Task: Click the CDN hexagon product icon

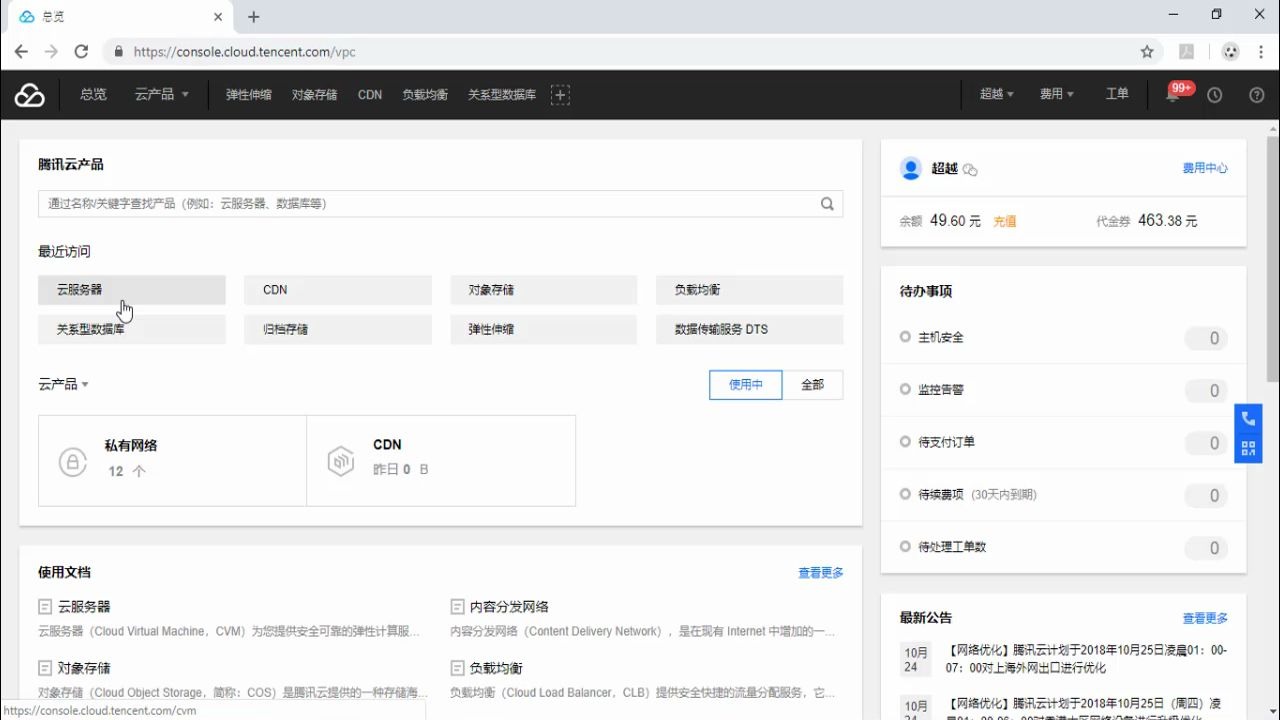Action: pos(341,461)
